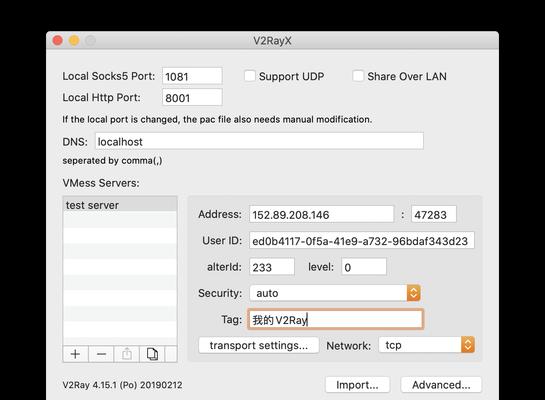
Task: Click the User ID field
Action: coord(362,240)
